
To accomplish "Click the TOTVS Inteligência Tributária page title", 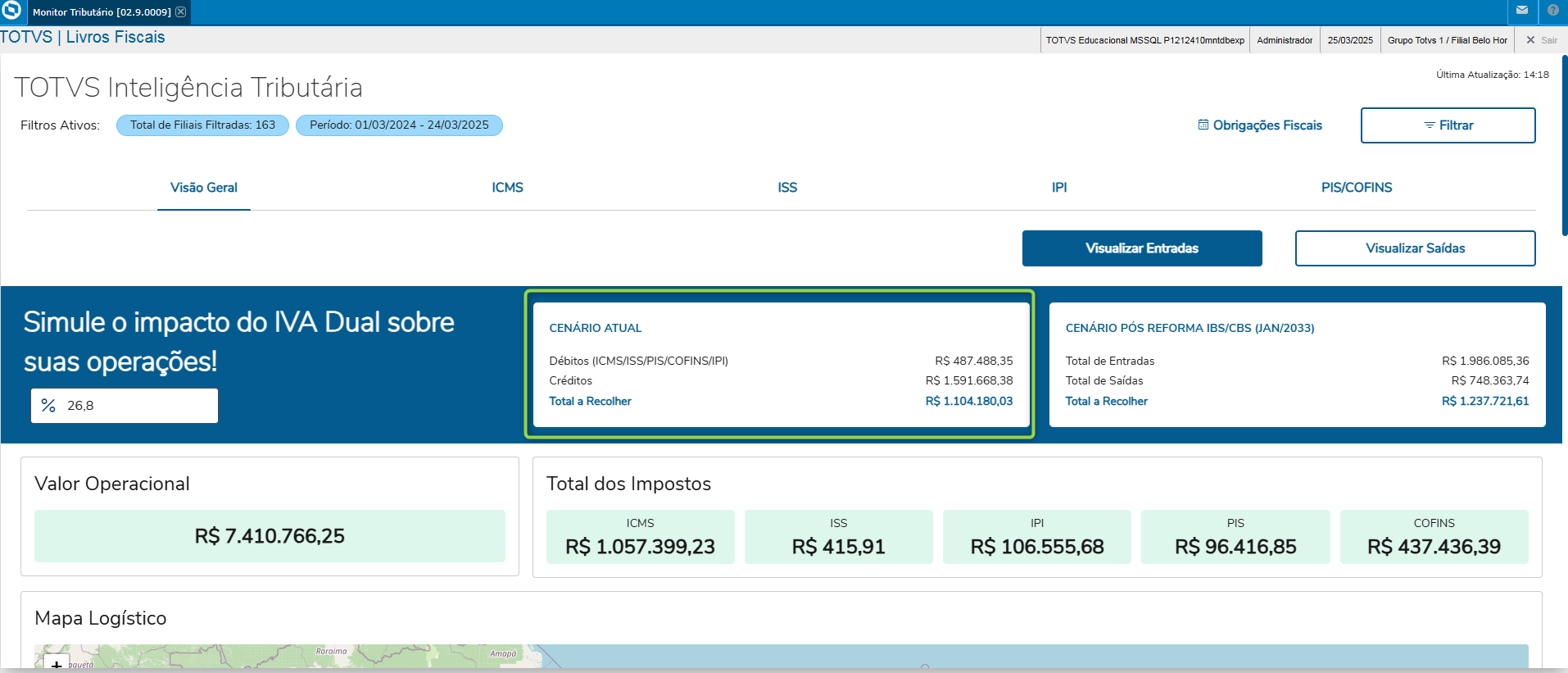I will [188, 88].
